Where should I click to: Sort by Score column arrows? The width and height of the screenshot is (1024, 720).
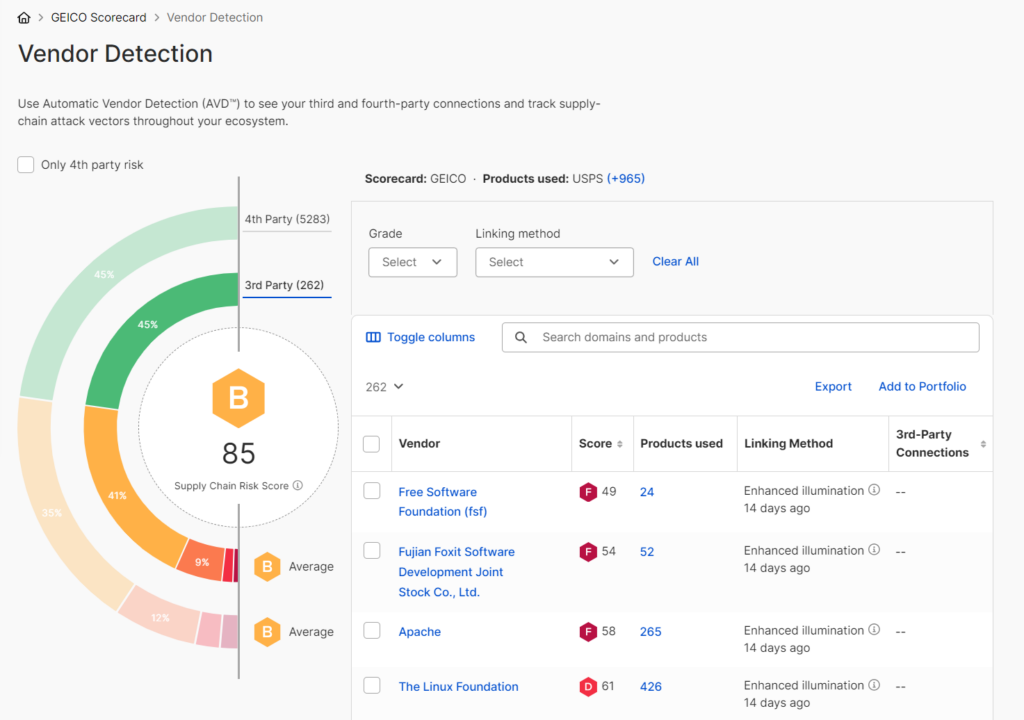(x=620, y=444)
